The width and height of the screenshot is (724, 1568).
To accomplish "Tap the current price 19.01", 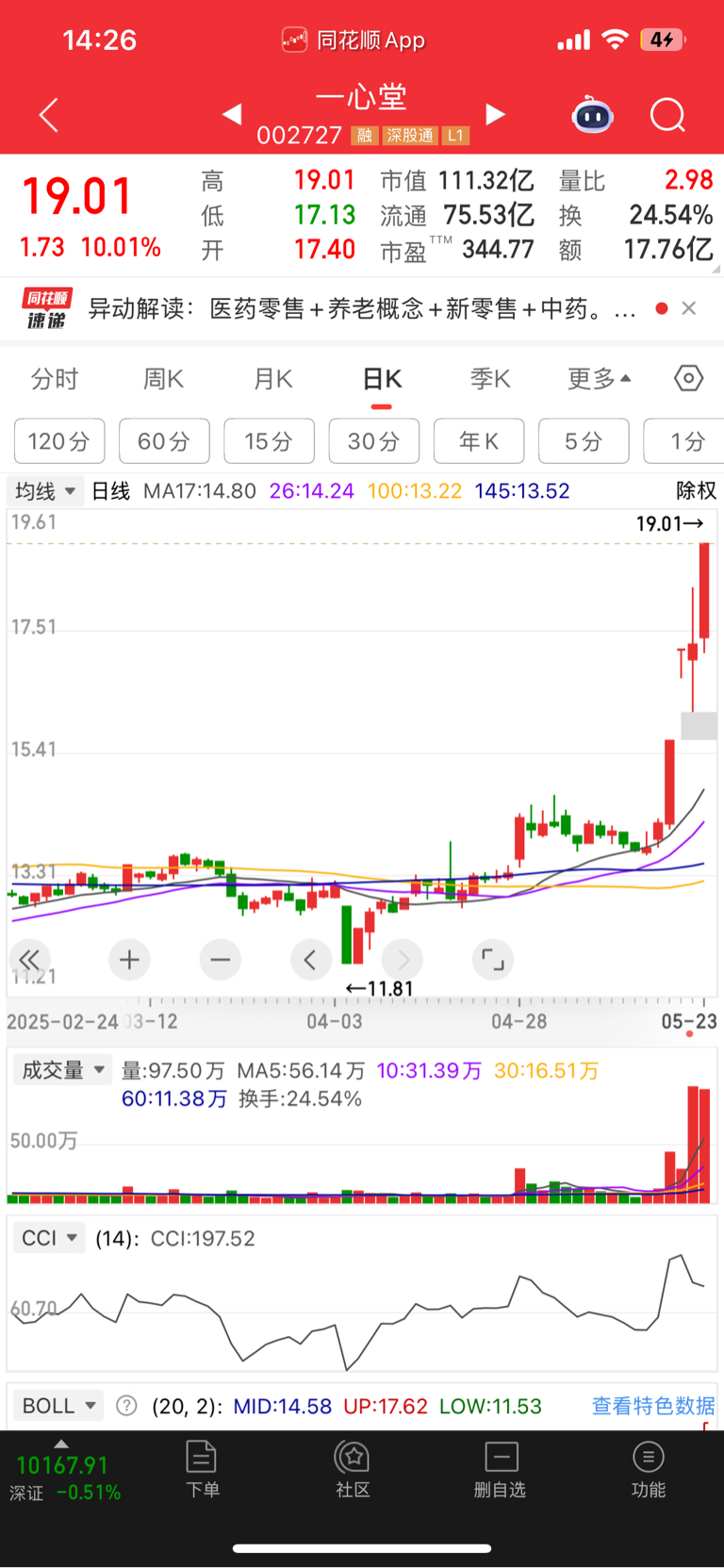I will coord(78,196).
